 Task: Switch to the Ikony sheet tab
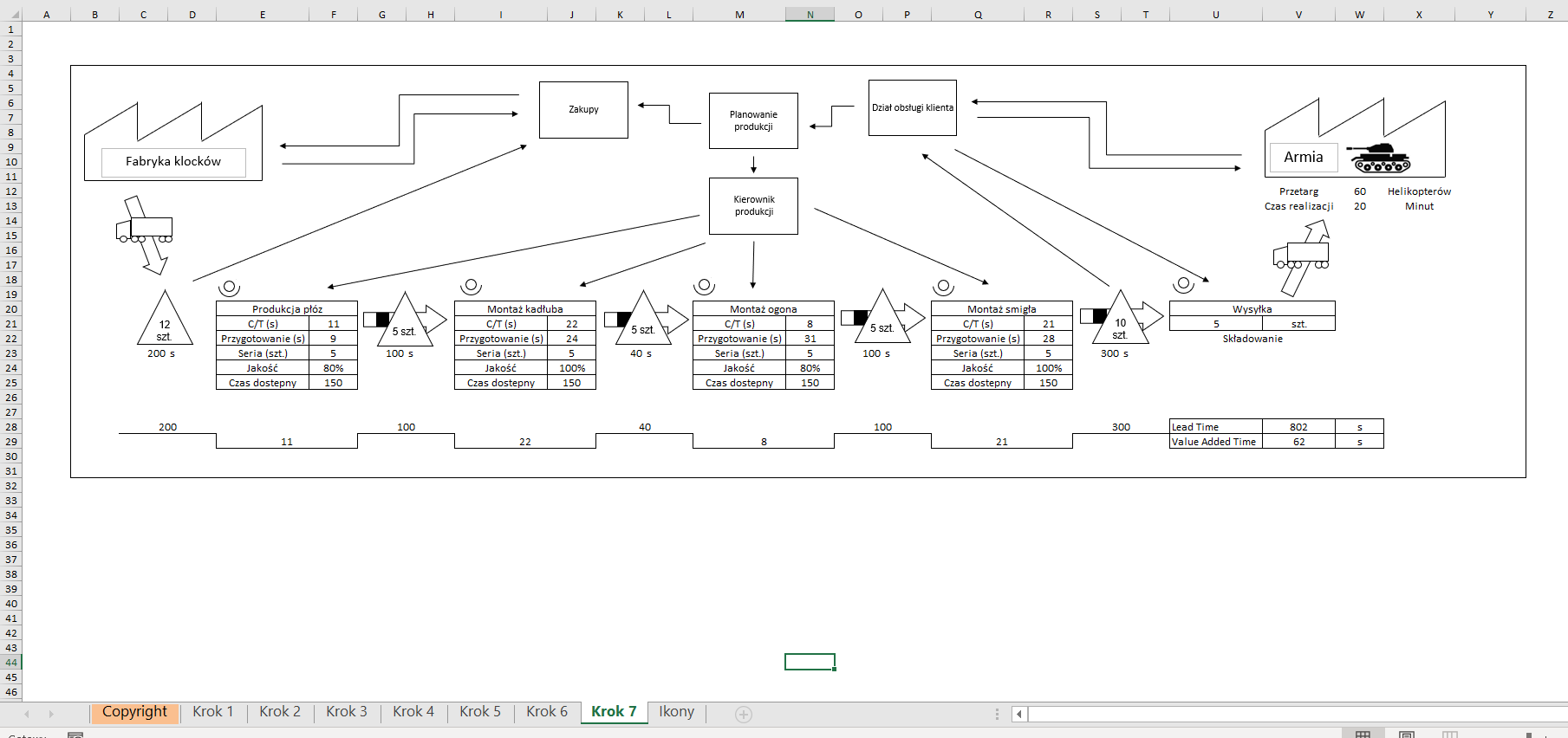point(676,712)
